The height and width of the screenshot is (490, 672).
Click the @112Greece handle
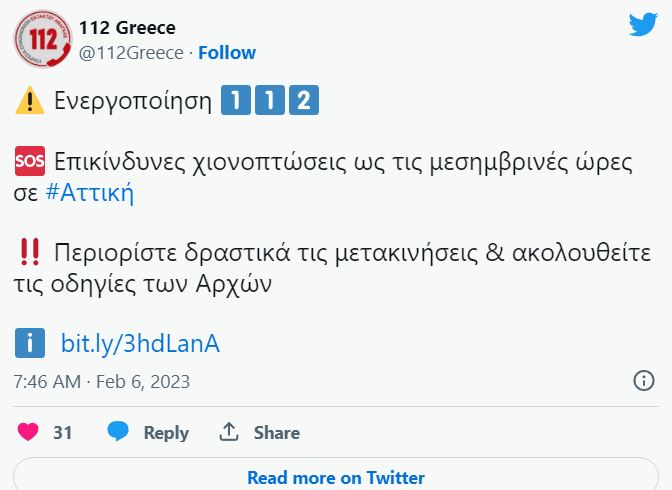(131, 53)
